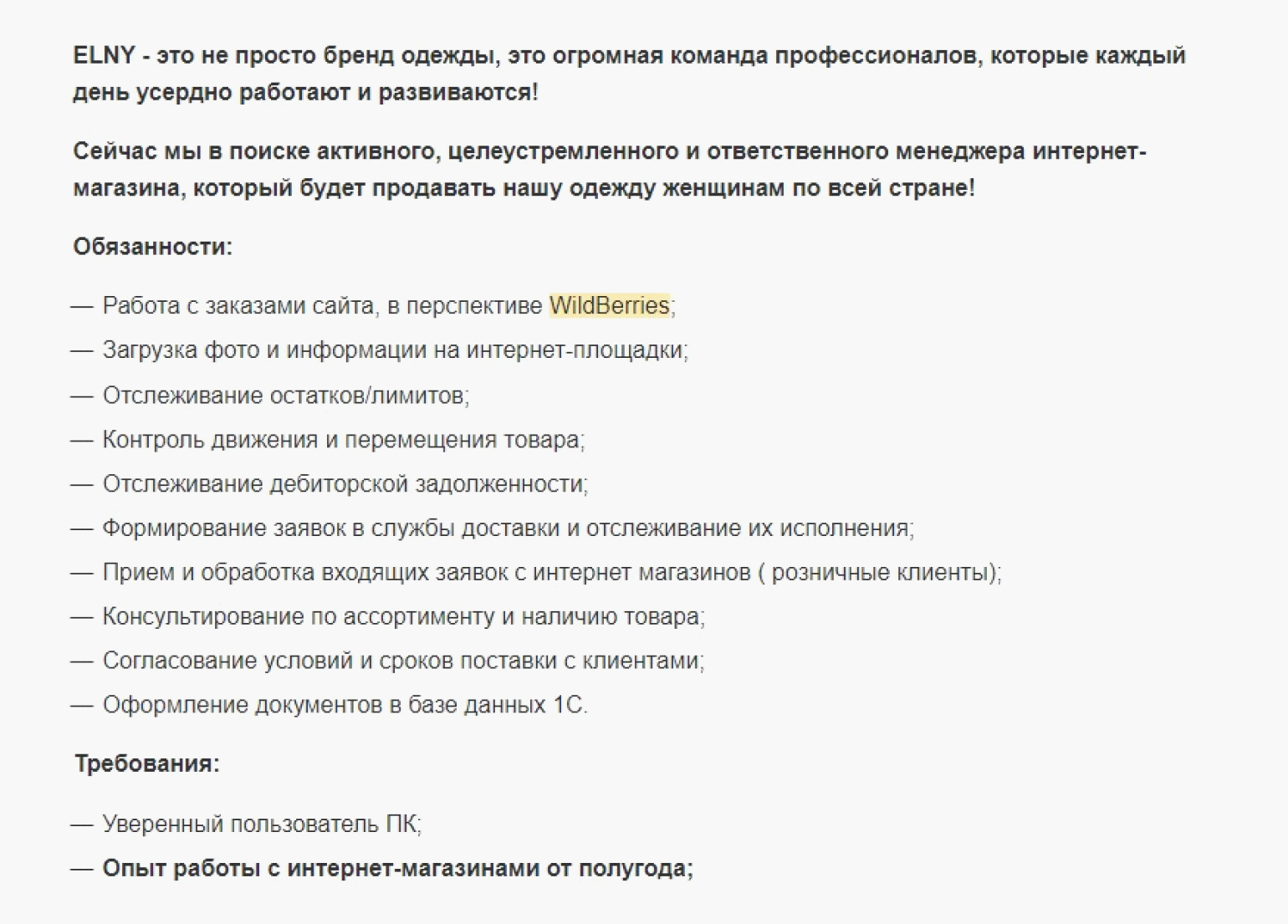
Task: Click the highlighted WildBerries word
Action: 609,306
